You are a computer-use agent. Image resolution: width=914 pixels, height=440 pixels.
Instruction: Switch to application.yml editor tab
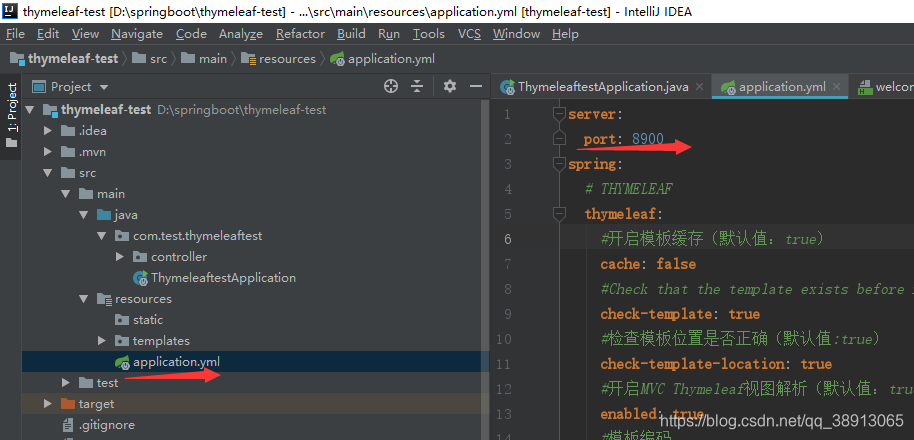pos(774,87)
